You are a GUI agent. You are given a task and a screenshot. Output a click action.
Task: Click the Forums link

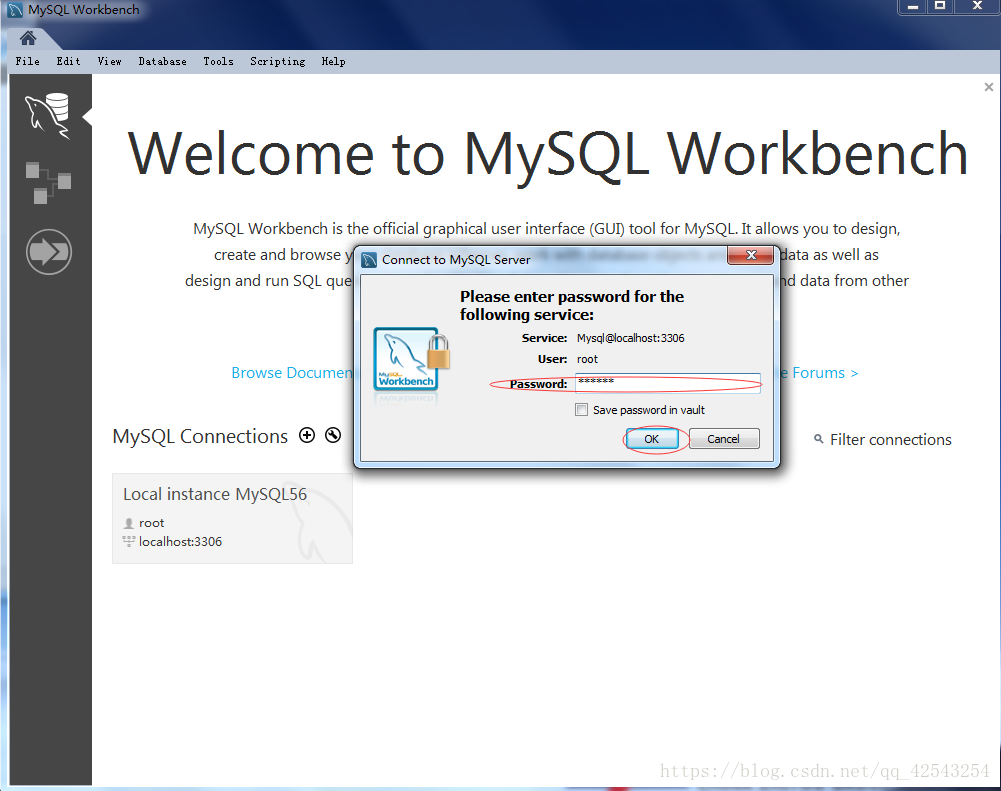click(819, 373)
